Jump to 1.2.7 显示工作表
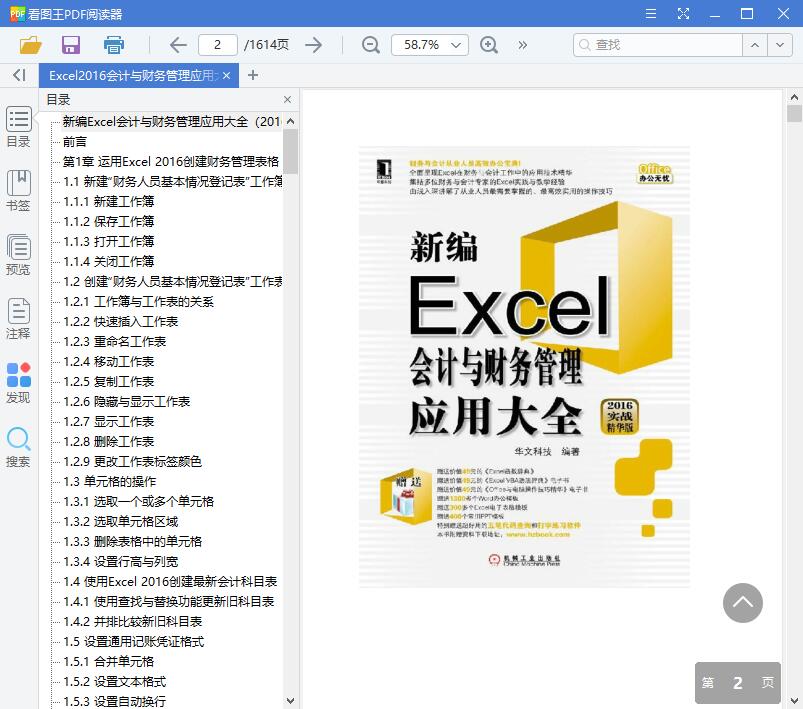This screenshot has width=803, height=709. (109, 421)
